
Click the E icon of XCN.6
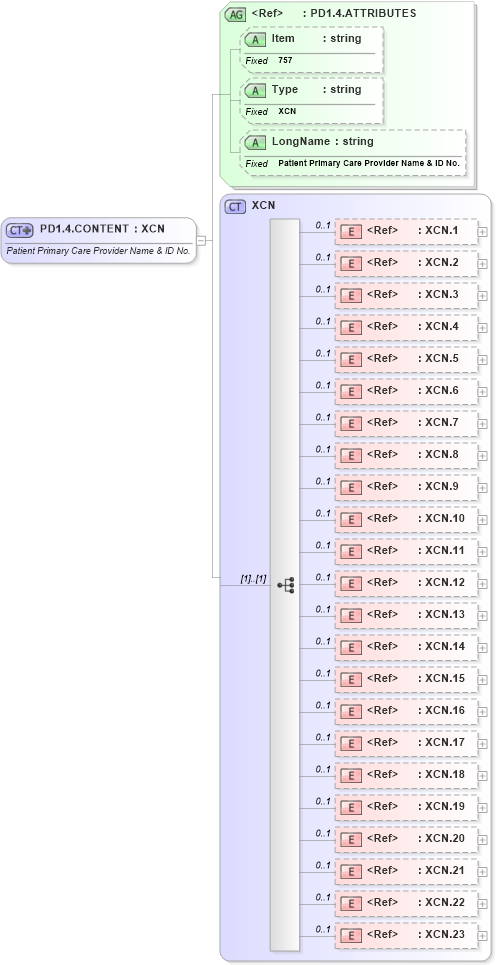351,392
